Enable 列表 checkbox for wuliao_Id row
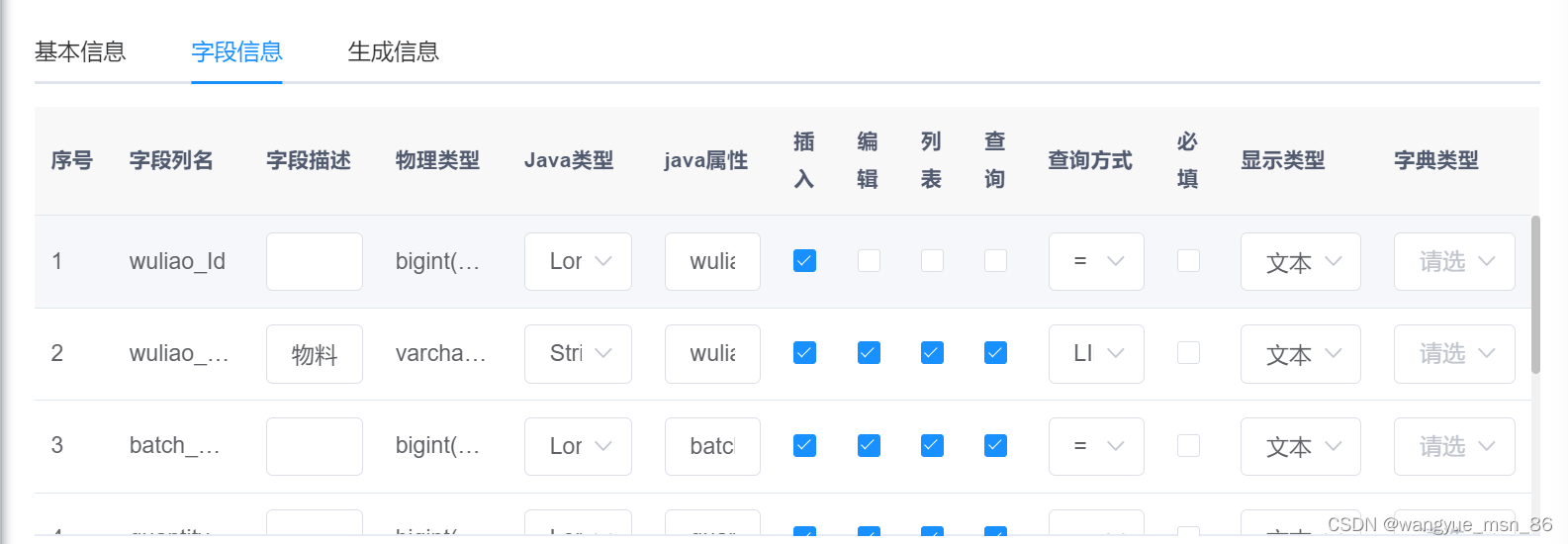Viewport: 1568px width, 544px height. tap(932, 260)
